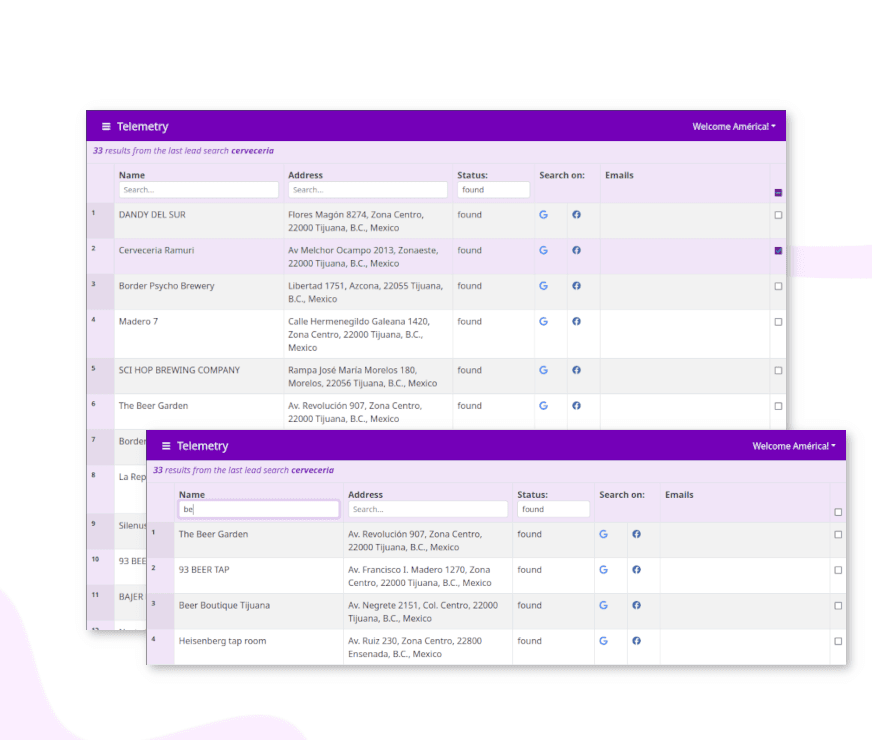Click Facebook icon for 93 BEER TAP
The height and width of the screenshot is (740, 872).
click(636, 570)
